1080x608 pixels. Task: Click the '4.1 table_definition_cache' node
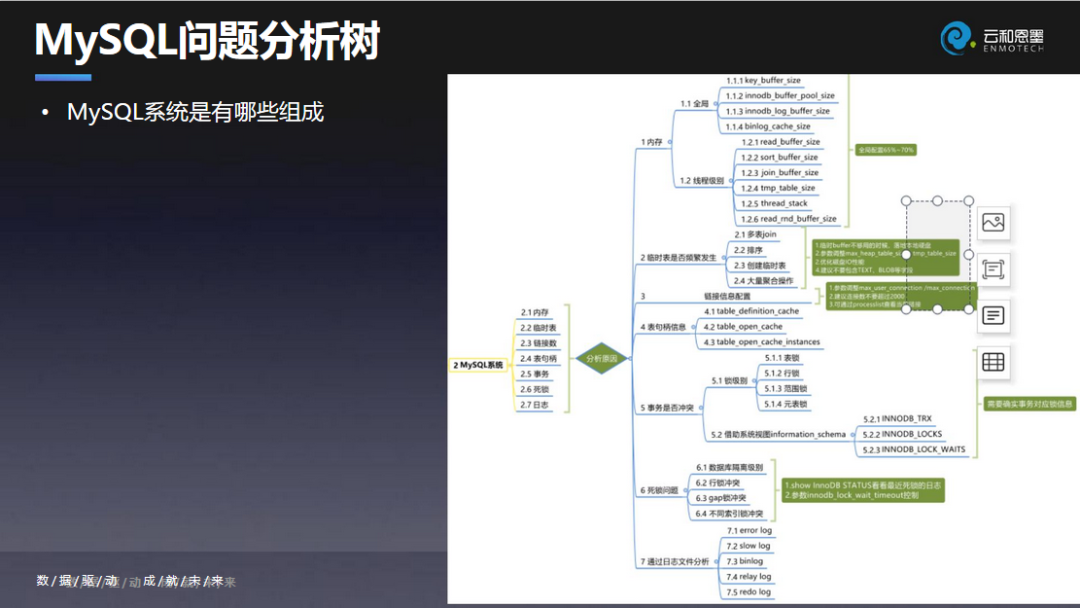coord(751,311)
